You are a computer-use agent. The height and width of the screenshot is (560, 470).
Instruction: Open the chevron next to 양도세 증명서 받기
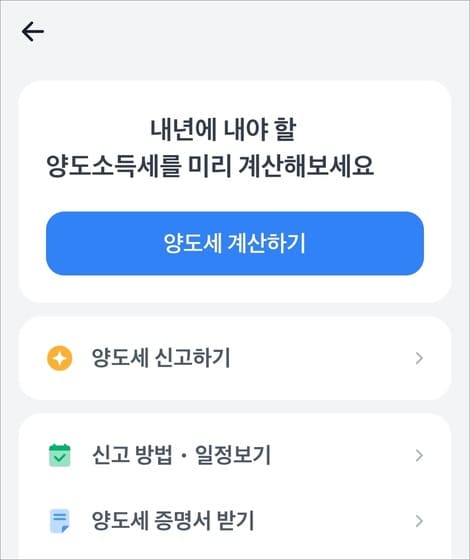tap(419, 521)
